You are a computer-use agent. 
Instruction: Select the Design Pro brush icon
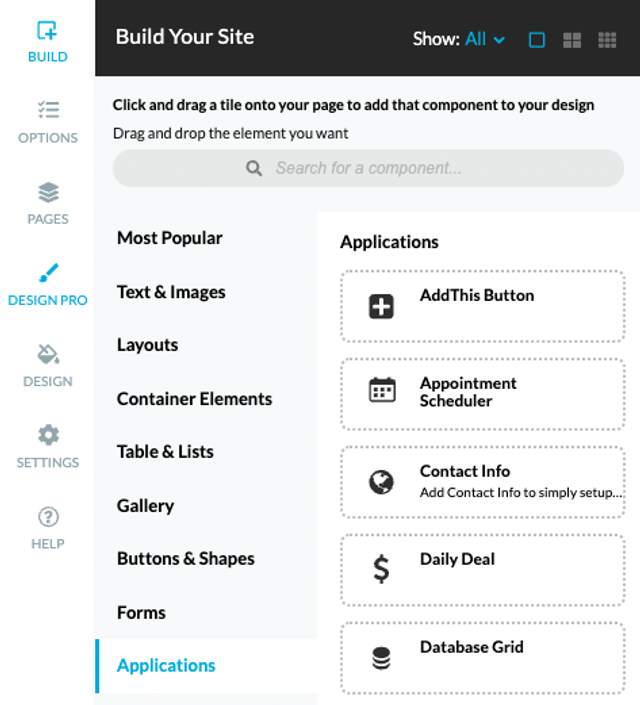[x=48, y=273]
